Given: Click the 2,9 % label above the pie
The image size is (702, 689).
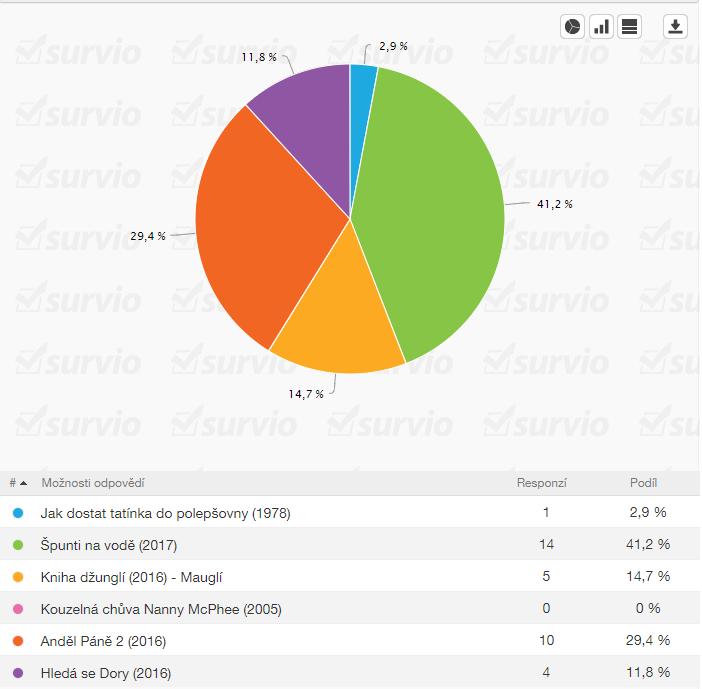Looking at the screenshot, I should click(394, 46).
